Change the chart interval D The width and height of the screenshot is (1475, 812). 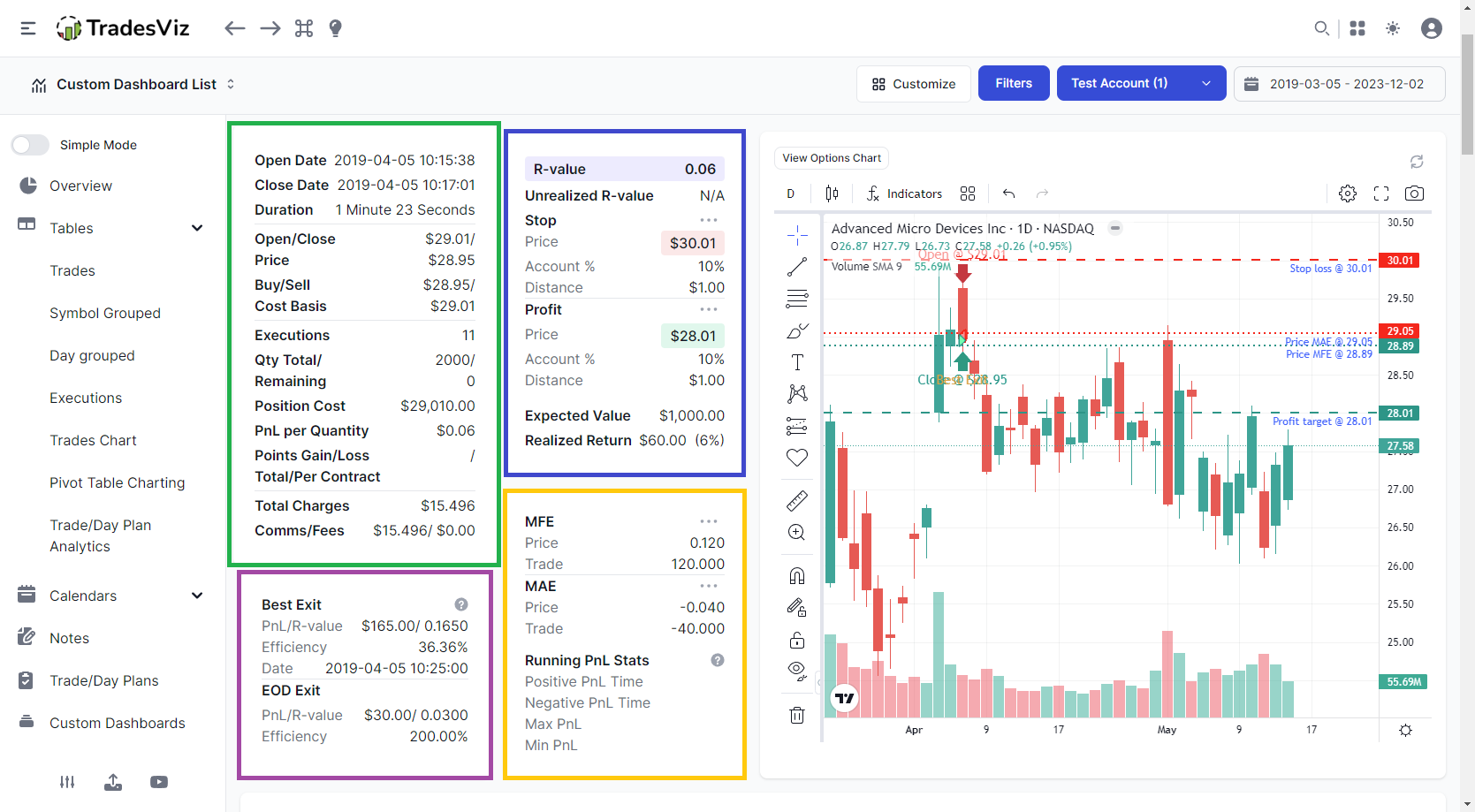pyautogui.click(x=791, y=194)
